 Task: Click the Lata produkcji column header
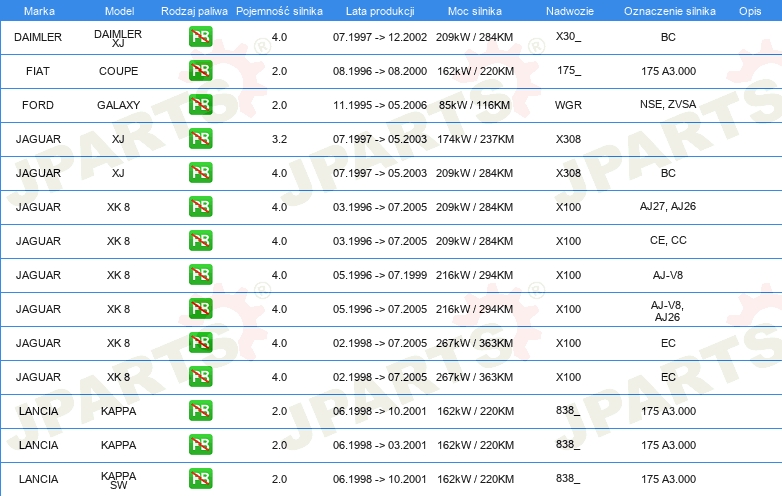click(x=379, y=9)
